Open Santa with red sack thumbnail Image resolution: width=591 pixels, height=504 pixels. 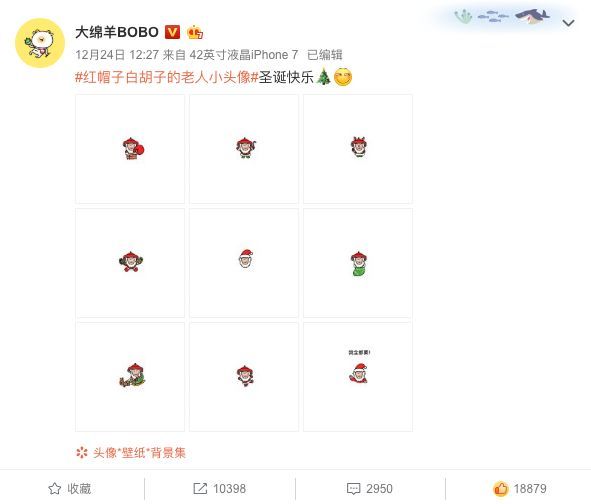pyautogui.click(x=130, y=149)
